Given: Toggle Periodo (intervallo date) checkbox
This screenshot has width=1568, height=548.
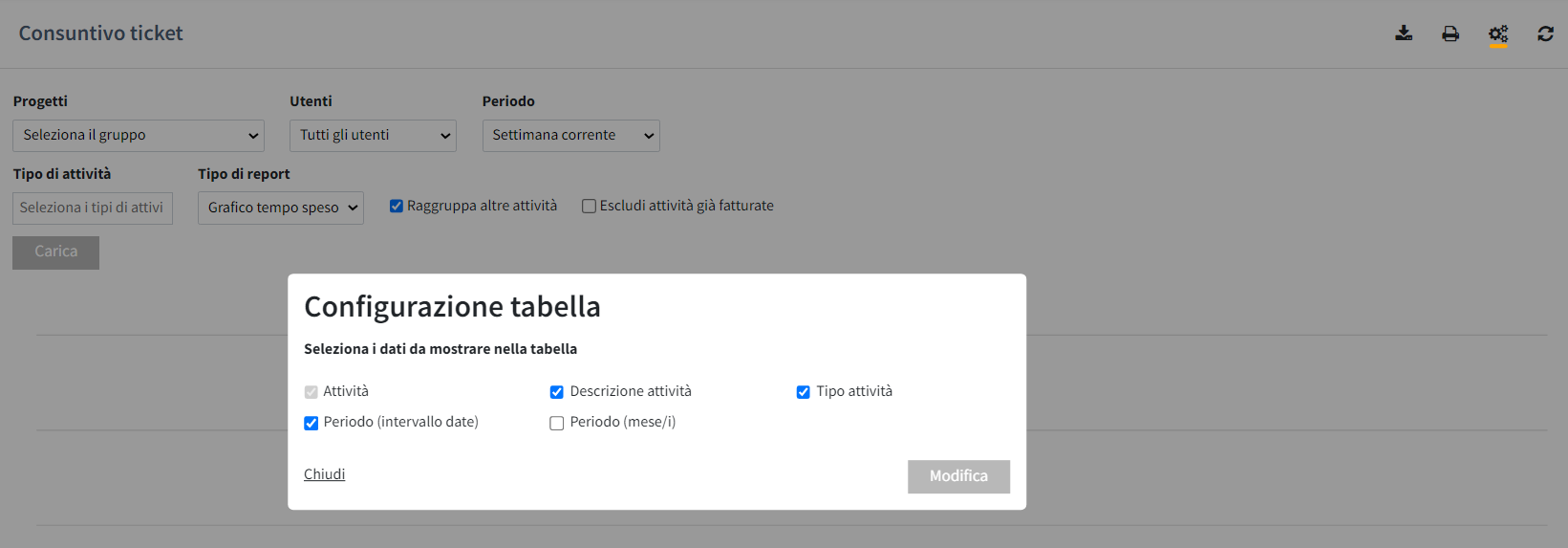Looking at the screenshot, I should (x=311, y=423).
